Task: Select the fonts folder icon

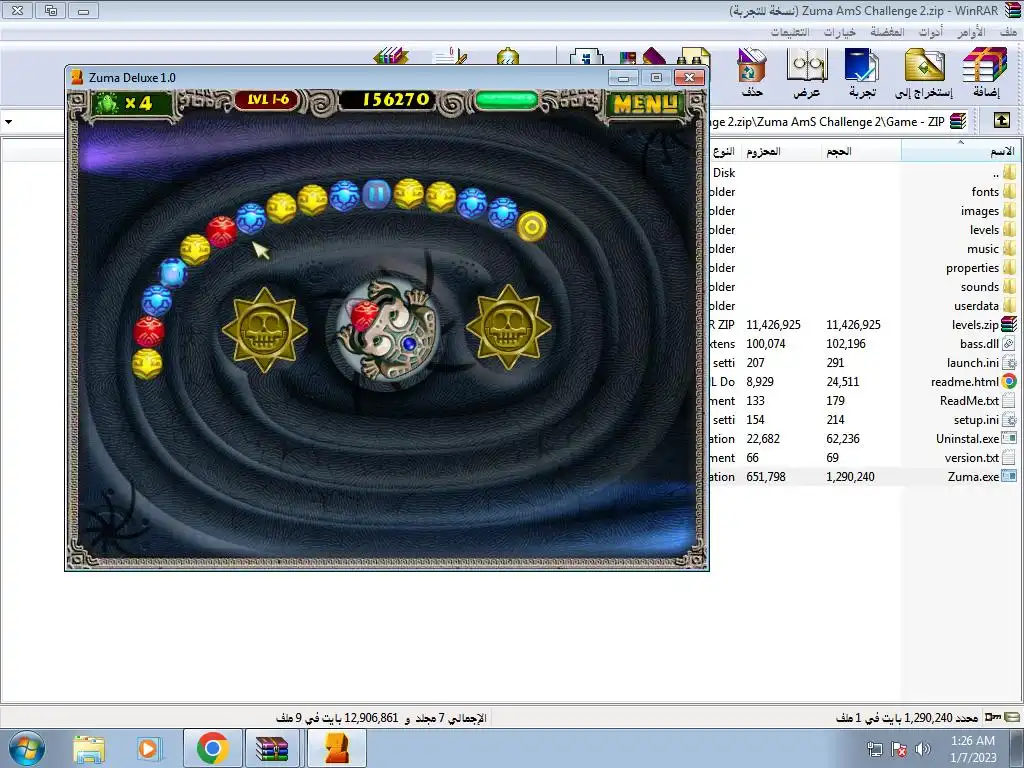Action: pos(1010,191)
